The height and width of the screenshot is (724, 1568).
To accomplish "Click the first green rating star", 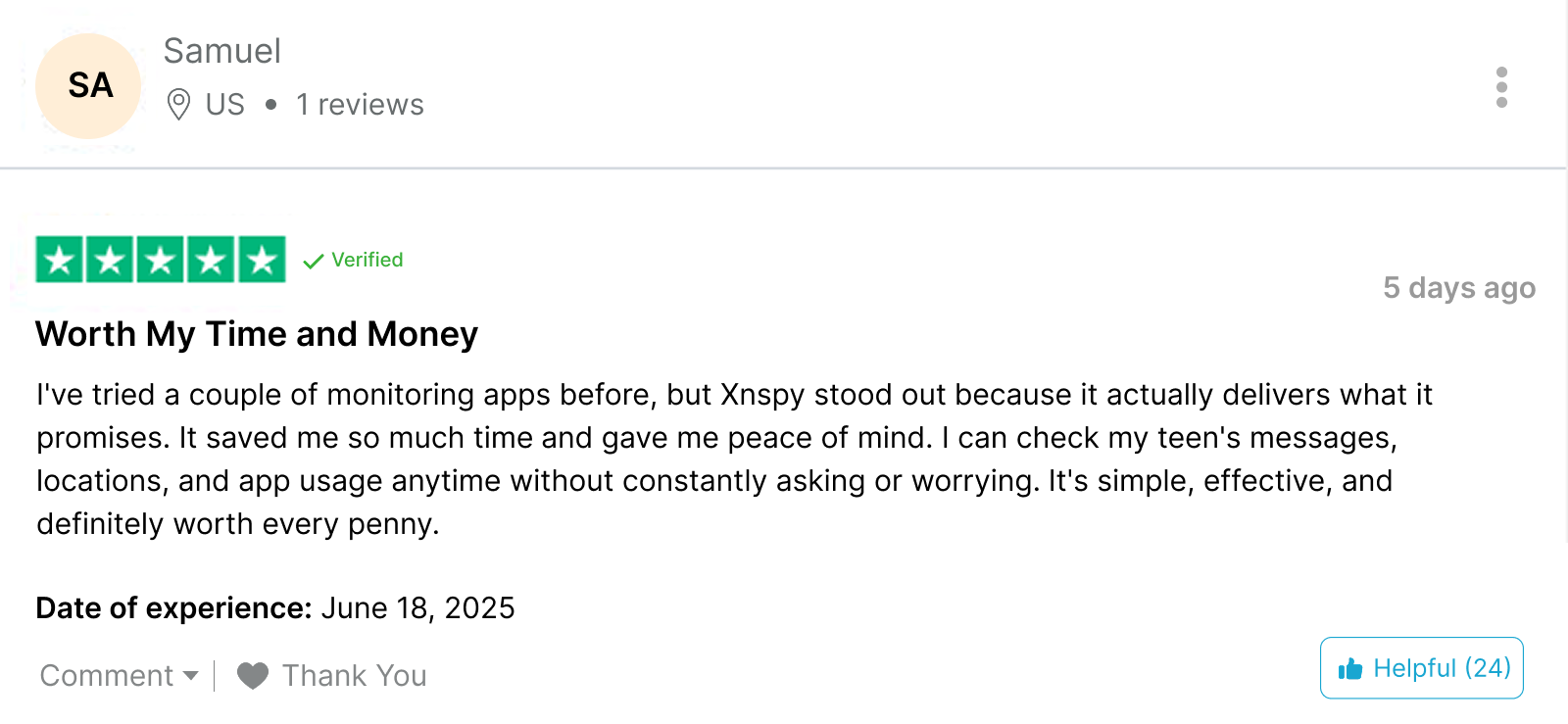I will click(60, 260).
